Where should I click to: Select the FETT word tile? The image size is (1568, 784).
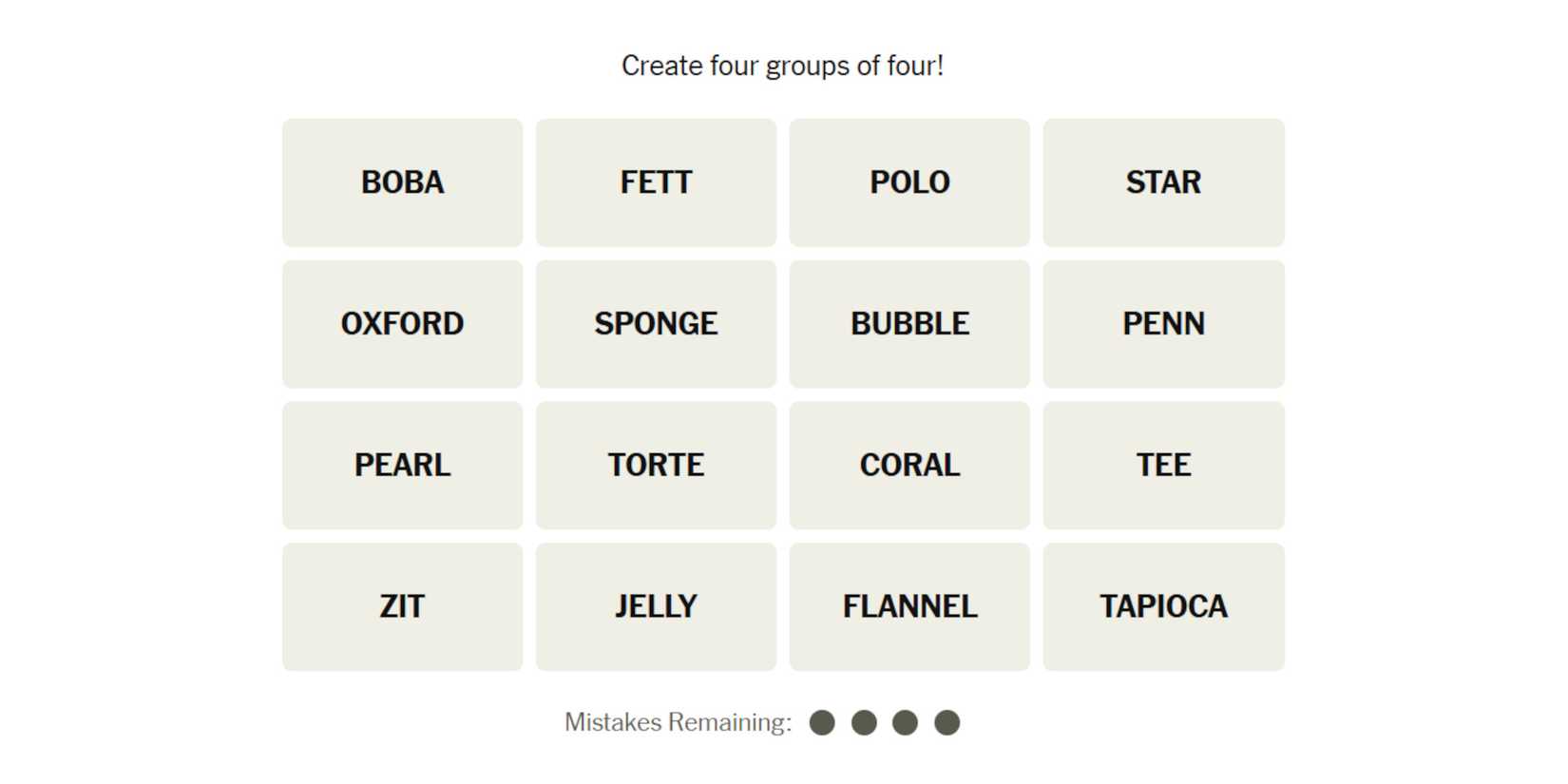(x=656, y=182)
